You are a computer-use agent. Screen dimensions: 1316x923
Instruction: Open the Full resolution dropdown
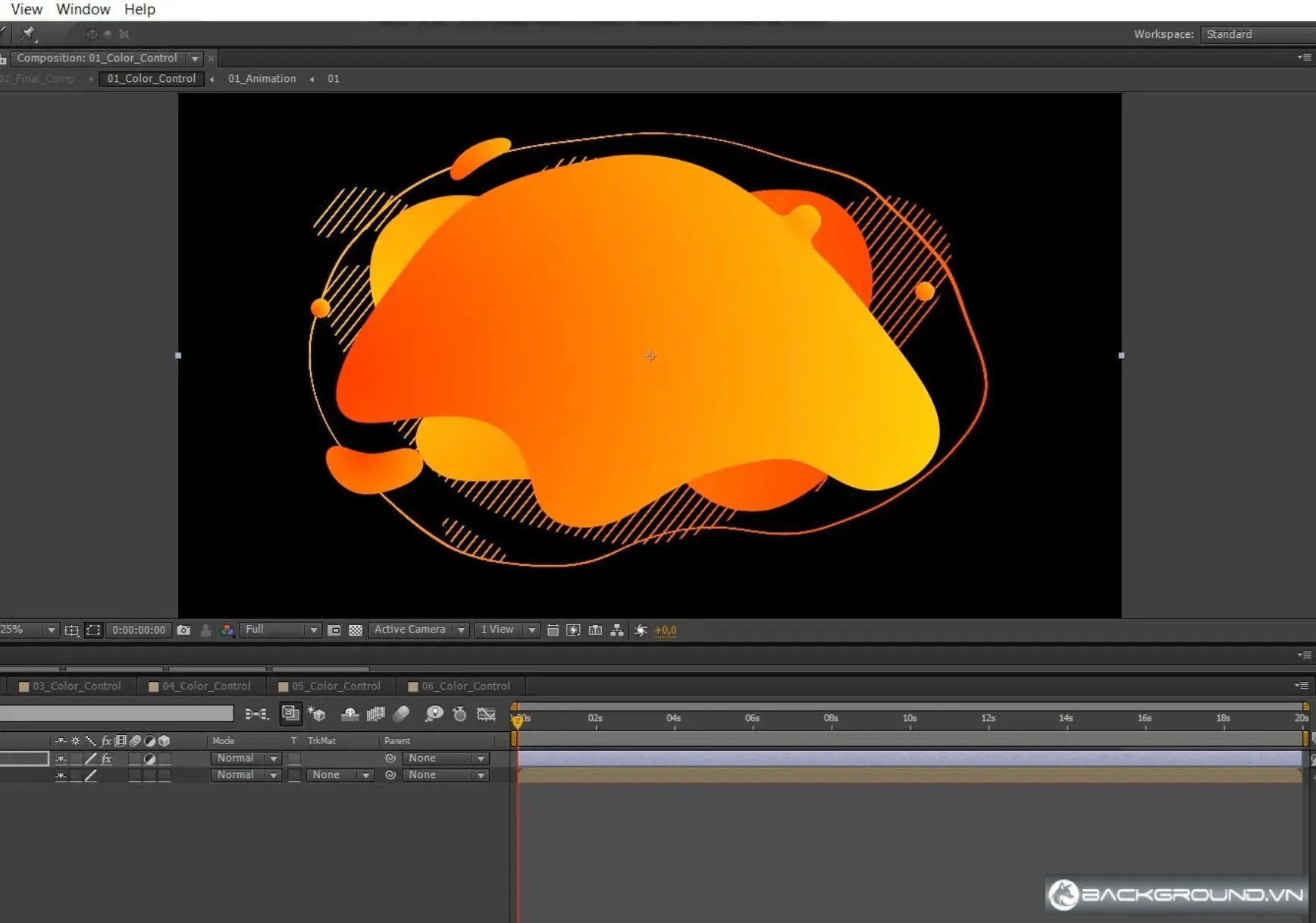pos(280,630)
